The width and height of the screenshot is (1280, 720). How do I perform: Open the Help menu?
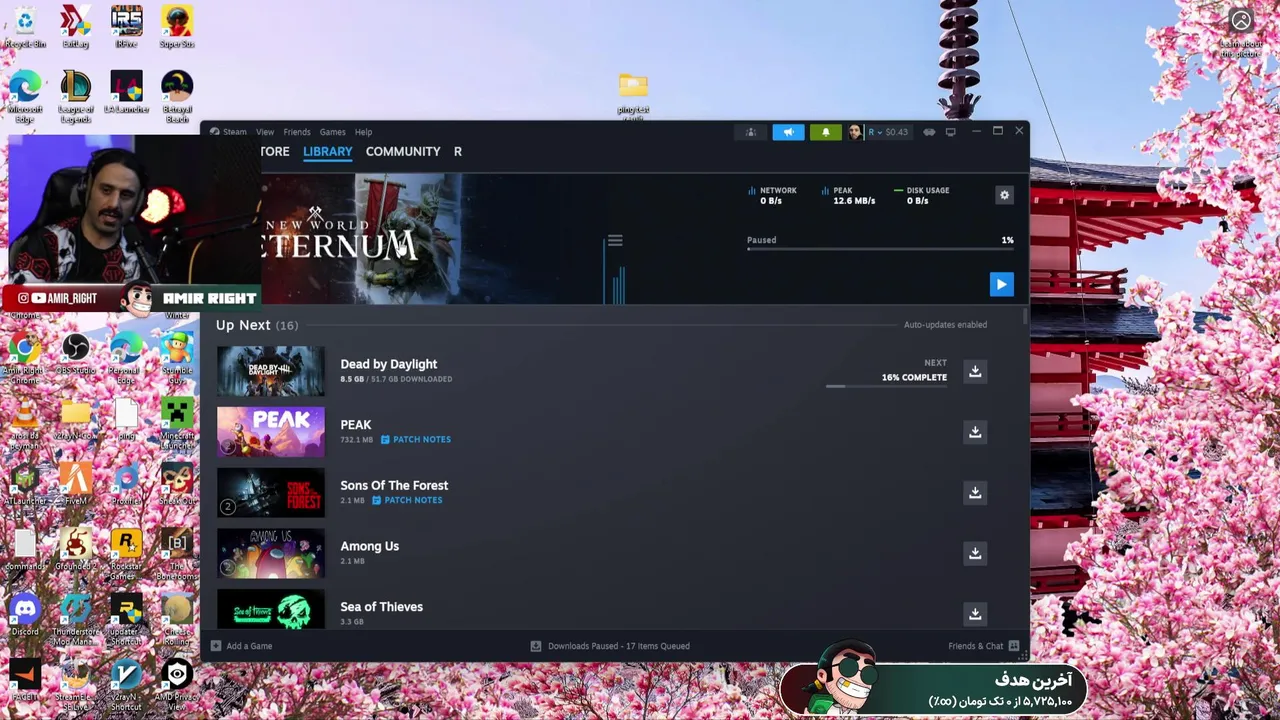tap(363, 132)
